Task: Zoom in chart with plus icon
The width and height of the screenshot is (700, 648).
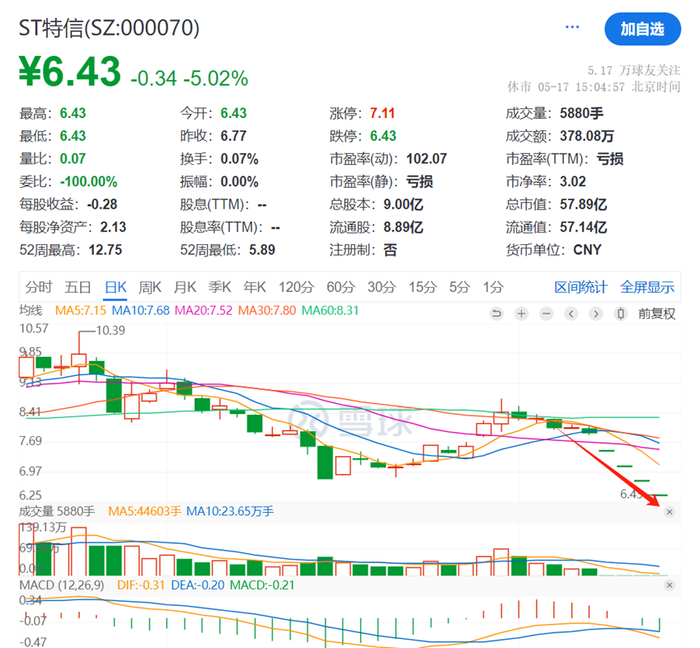Action: [521, 314]
